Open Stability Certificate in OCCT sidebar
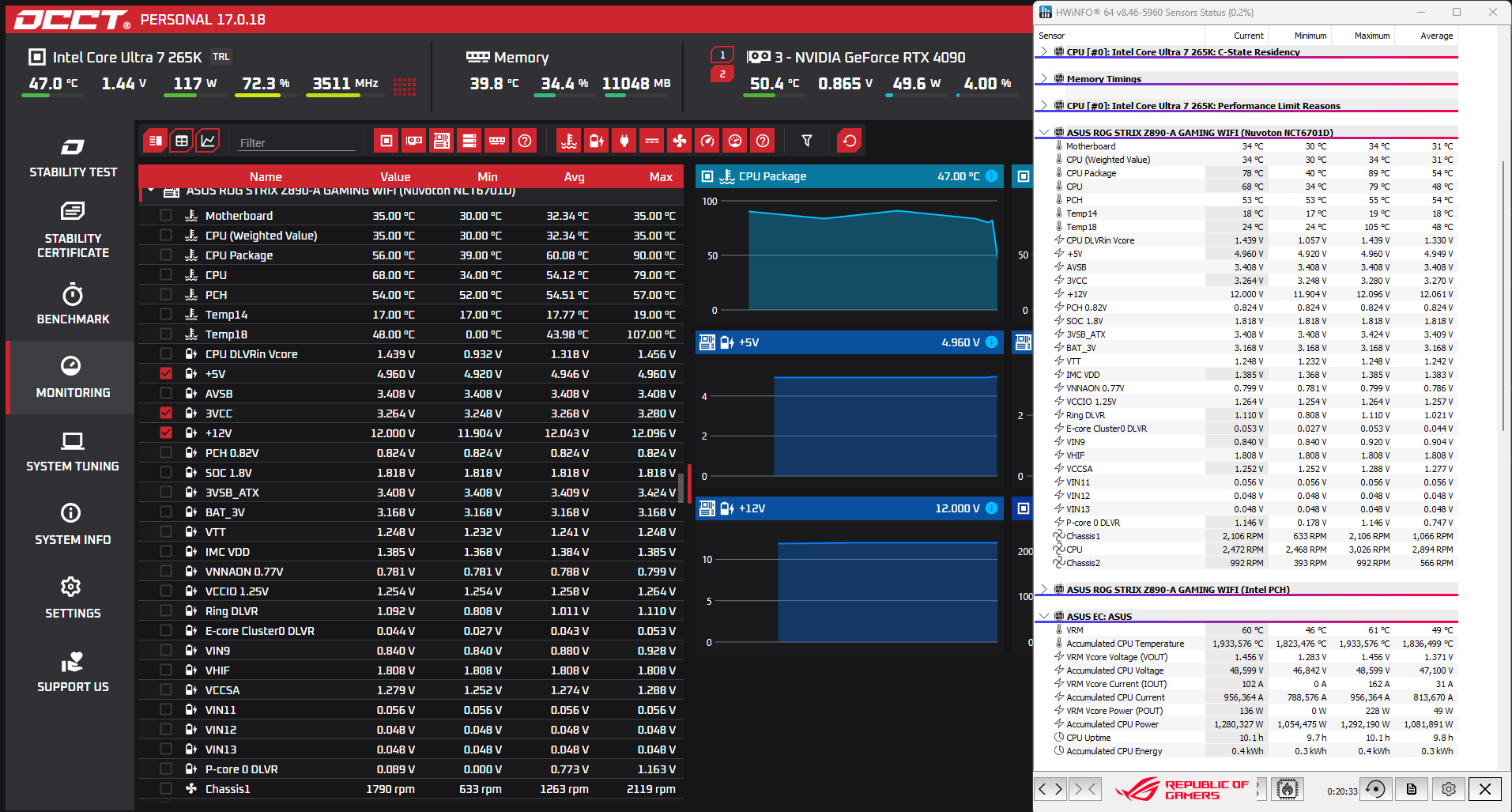Viewport: 1512px width, 812px height. 73,230
